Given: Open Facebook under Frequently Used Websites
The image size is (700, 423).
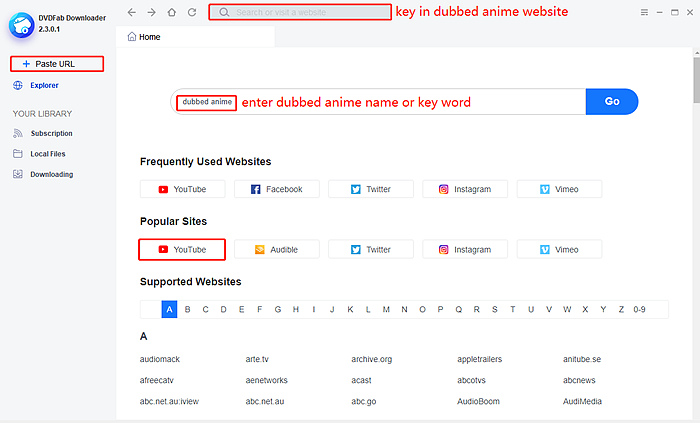Looking at the screenshot, I should [277, 189].
